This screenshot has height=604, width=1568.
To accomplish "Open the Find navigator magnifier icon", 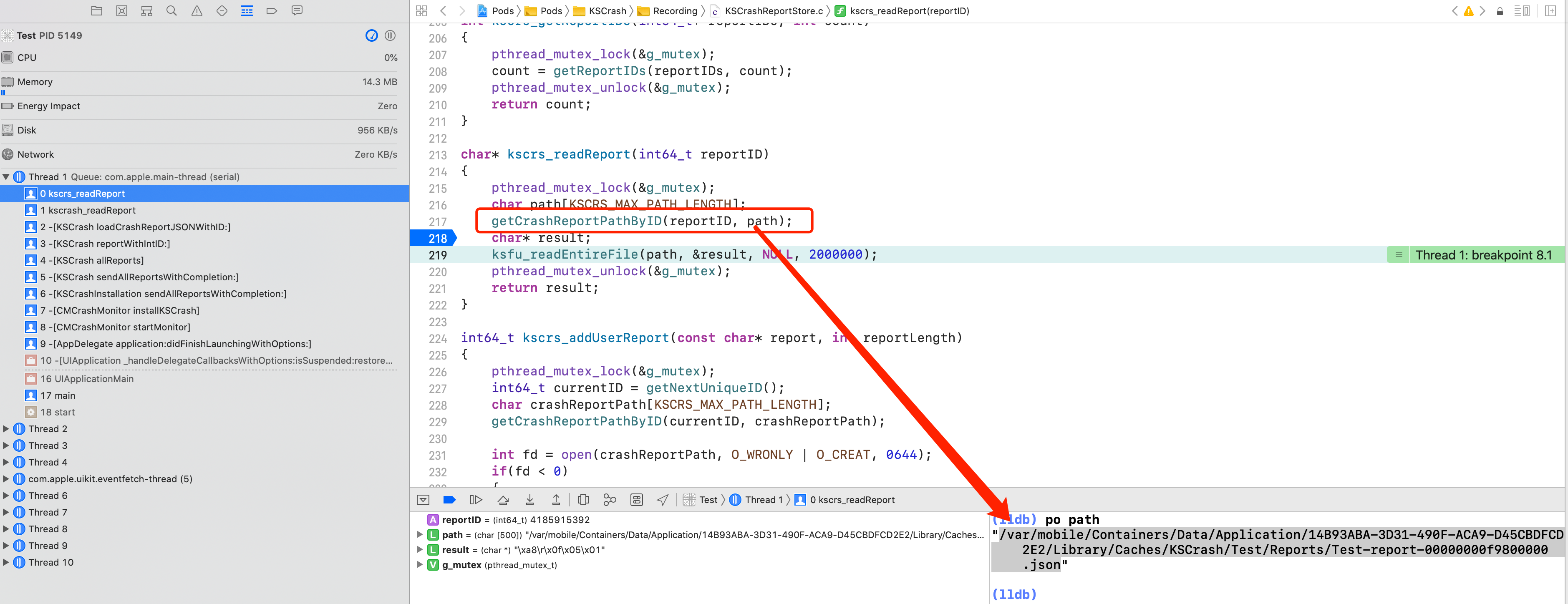I will pyautogui.click(x=171, y=11).
